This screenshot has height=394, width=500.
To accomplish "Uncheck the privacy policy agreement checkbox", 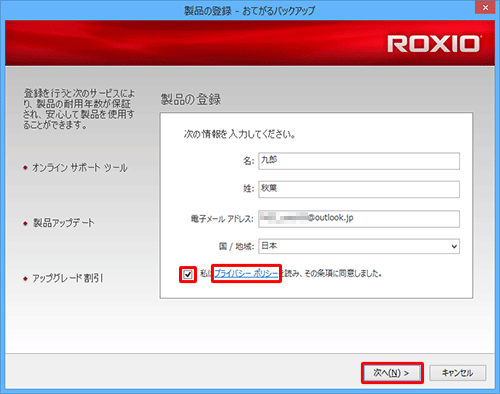I will tap(188, 274).
